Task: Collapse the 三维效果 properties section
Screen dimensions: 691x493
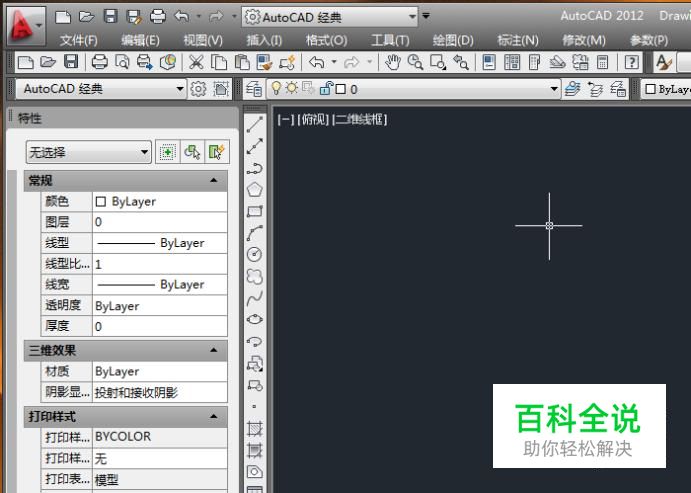Action: pos(214,350)
